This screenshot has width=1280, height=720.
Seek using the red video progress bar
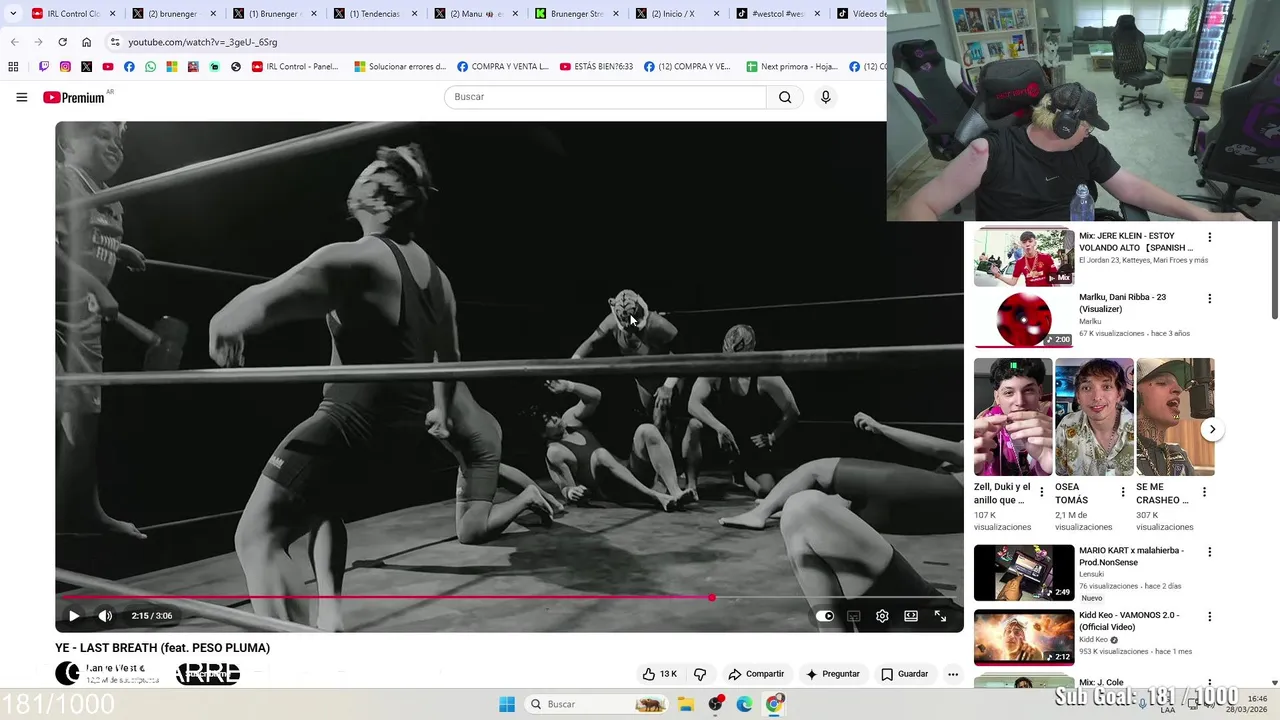[509, 598]
